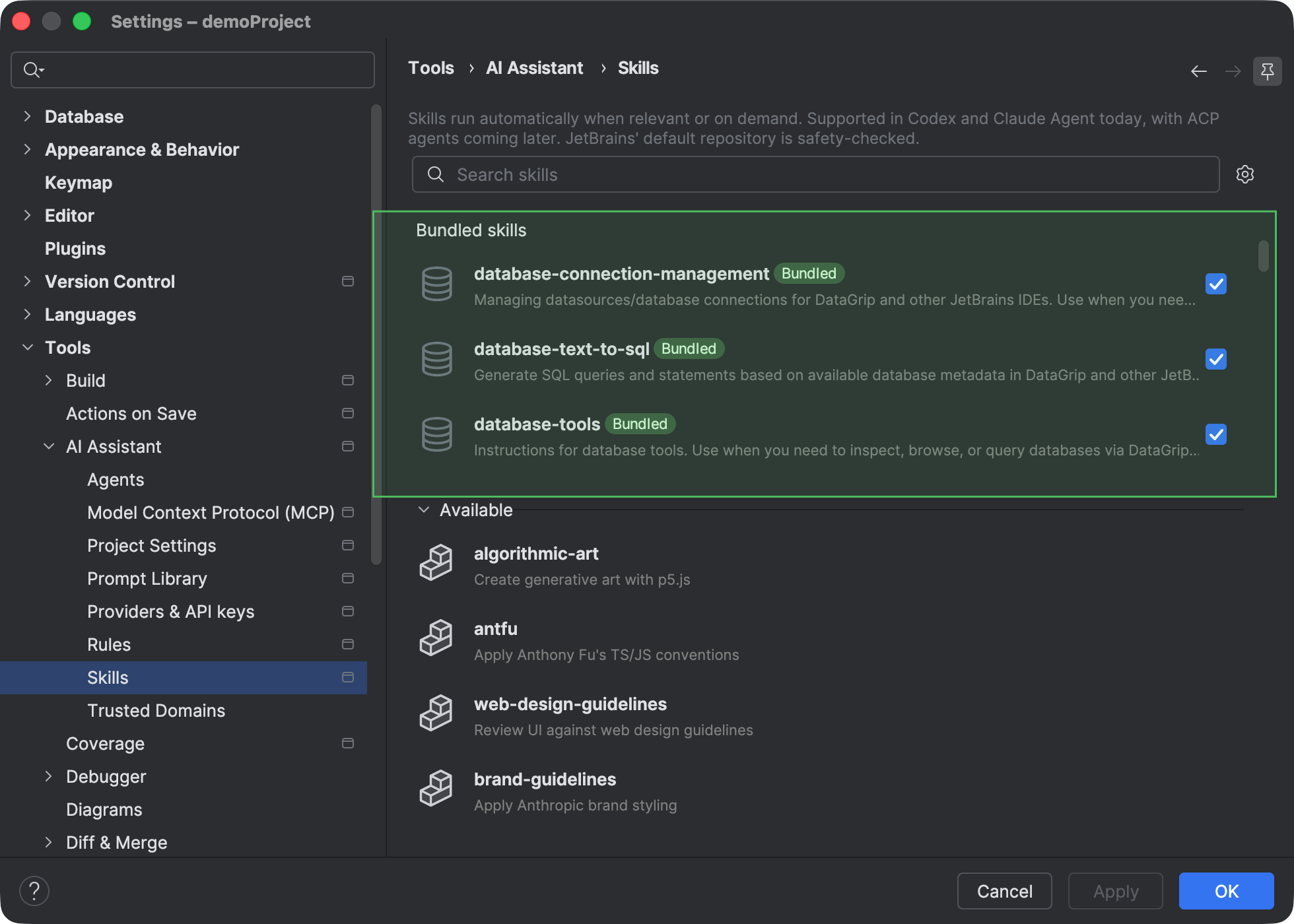Expand the Database settings node
Image resolution: width=1294 pixels, height=924 pixels.
(27, 116)
